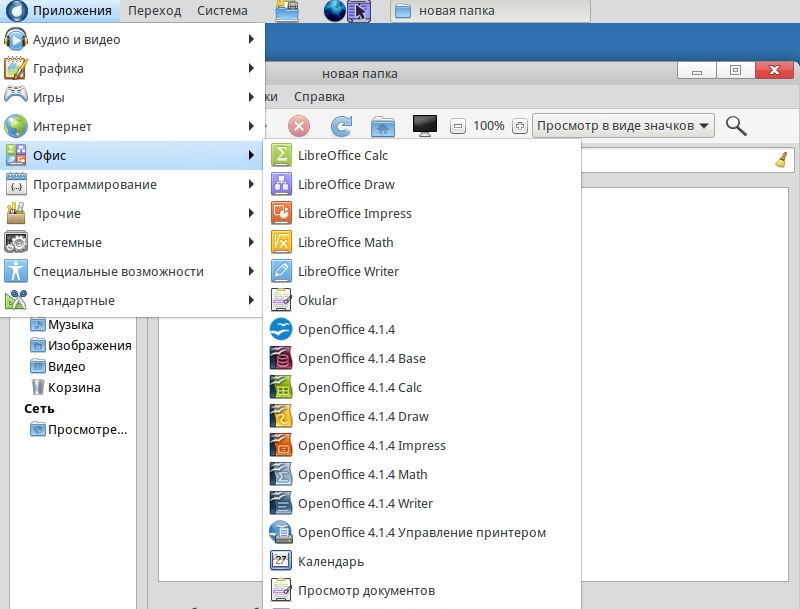The height and width of the screenshot is (609, 800).
Task: Click the search magnifier icon
Action: pyautogui.click(x=736, y=125)
